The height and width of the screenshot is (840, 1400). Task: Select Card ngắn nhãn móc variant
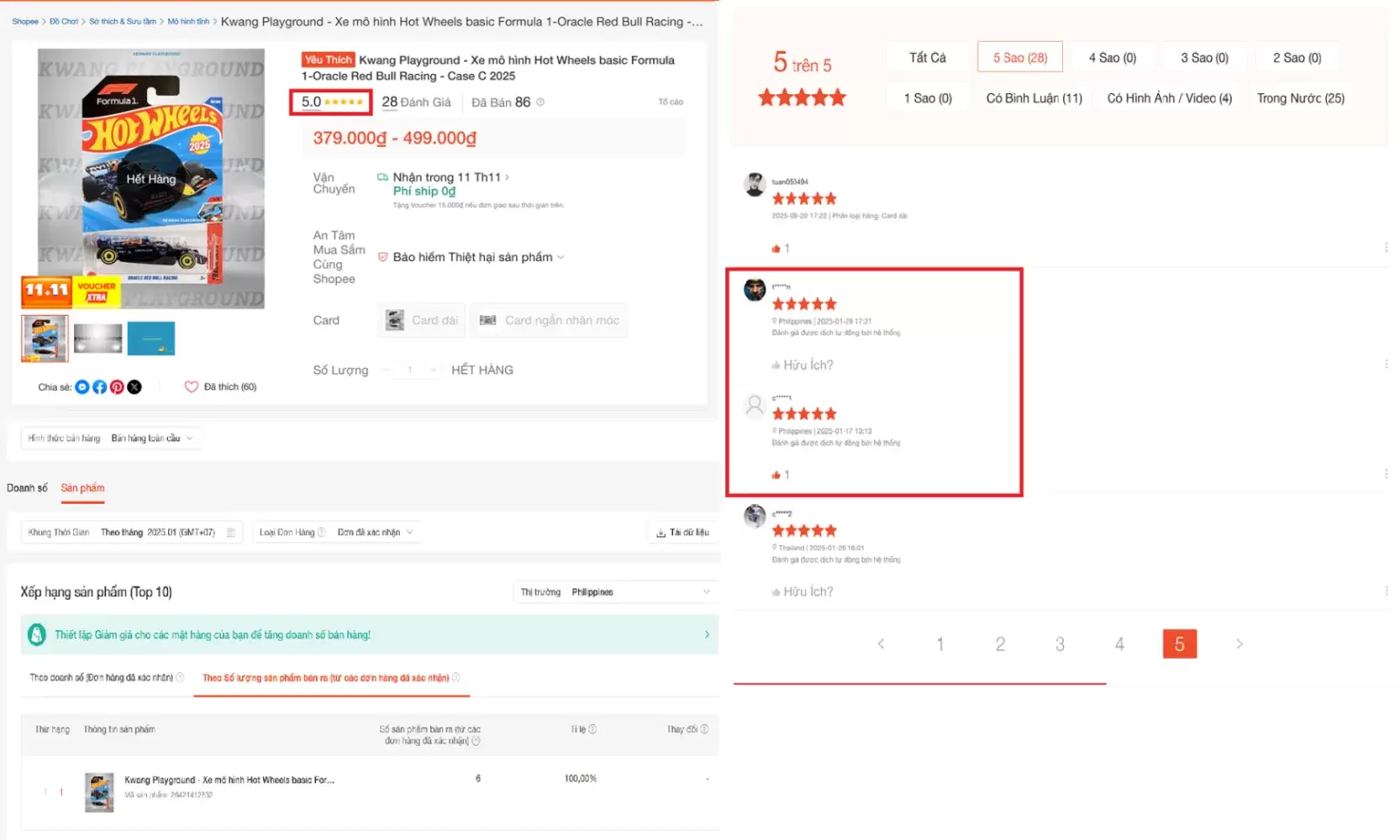tap(549, 320)
